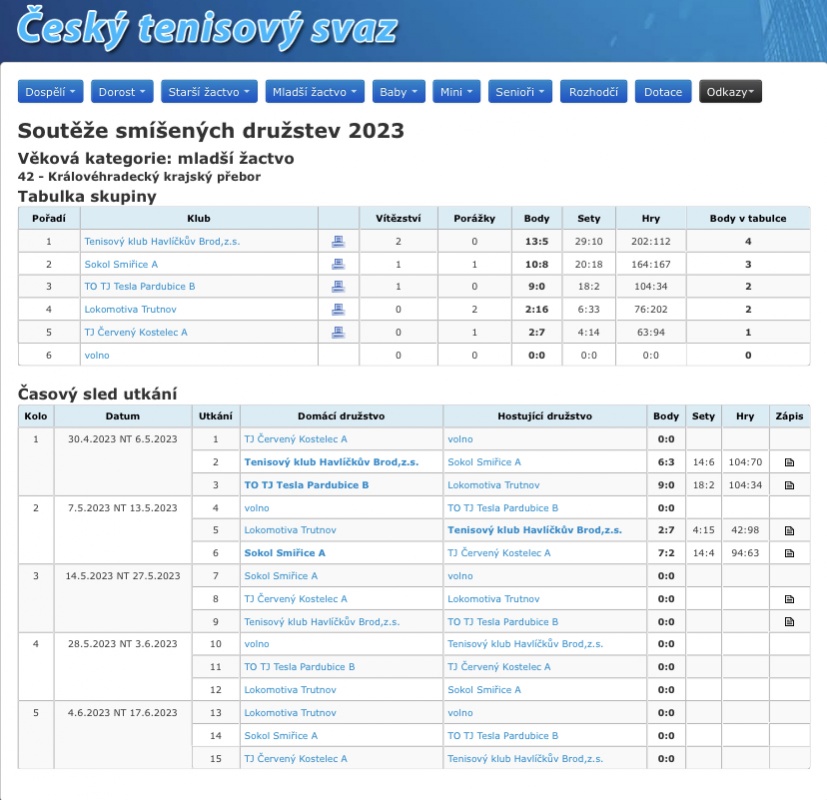
Task: Click the volno link in standings row 6
Action: [97, 355]
